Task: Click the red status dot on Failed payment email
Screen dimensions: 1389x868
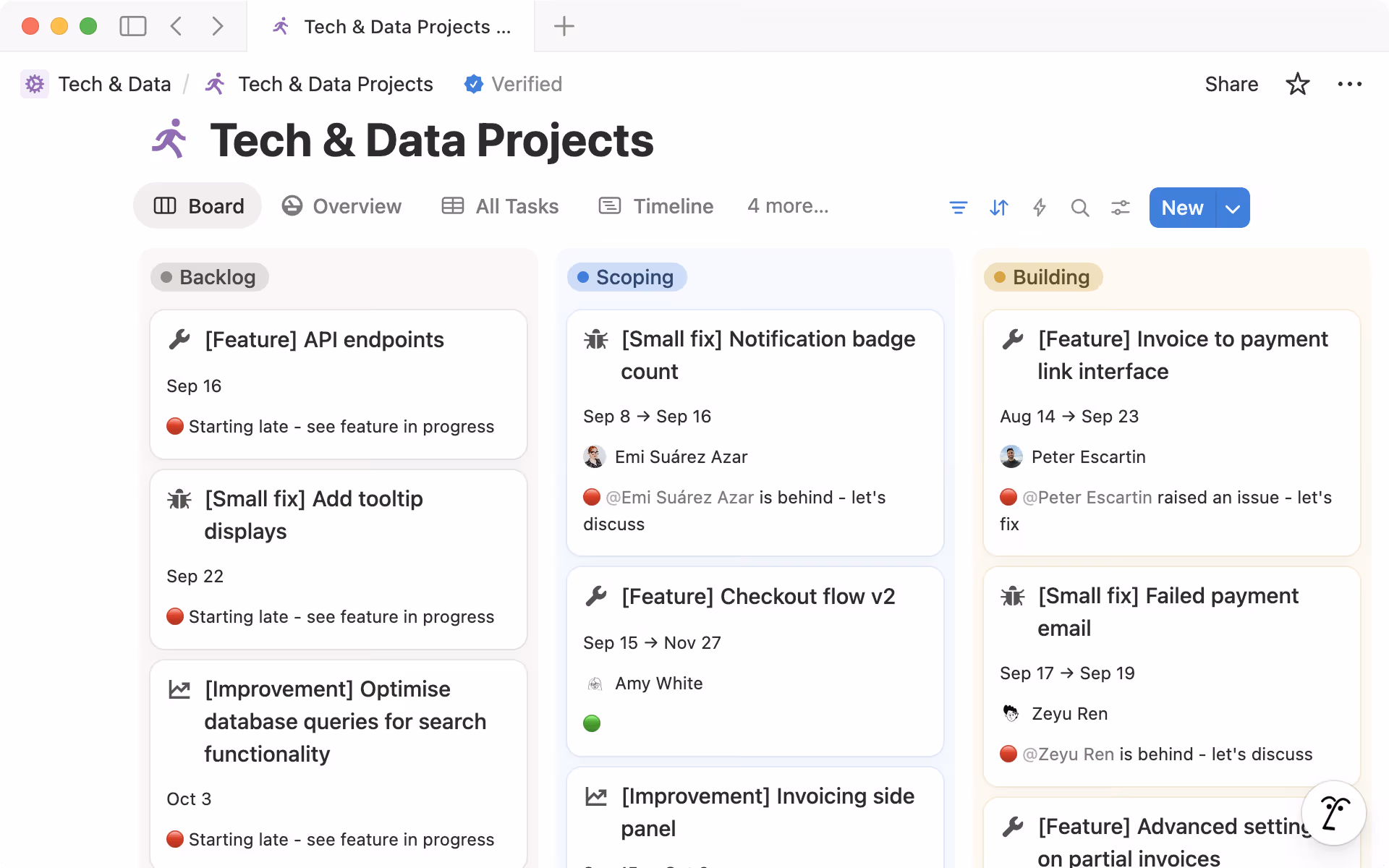Action: 1009,754
